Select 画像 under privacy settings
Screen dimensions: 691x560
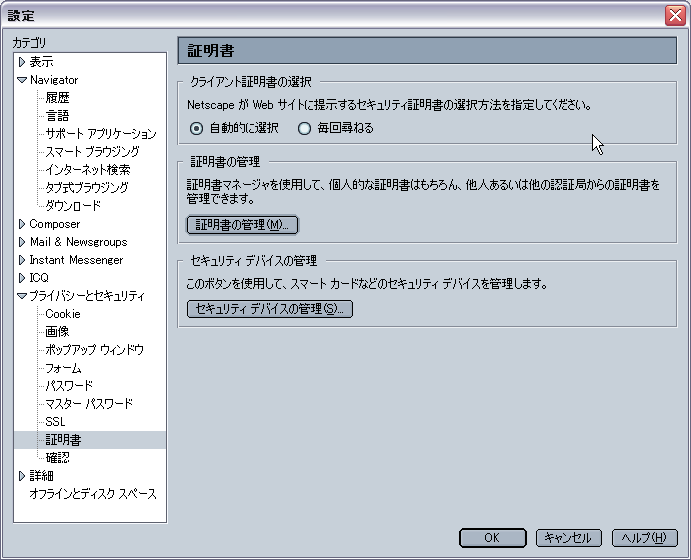click(x=57, y=332)
